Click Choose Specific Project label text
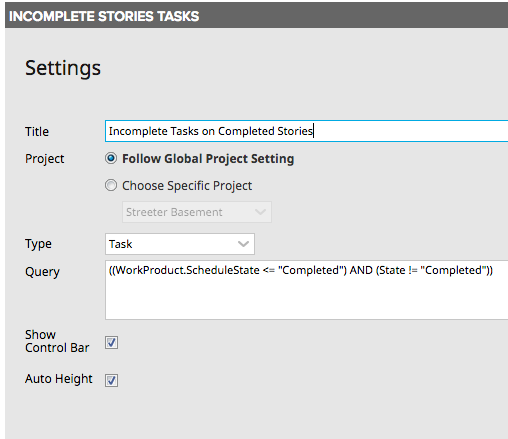This screenshot has height=439, width=508. point(187,186)
